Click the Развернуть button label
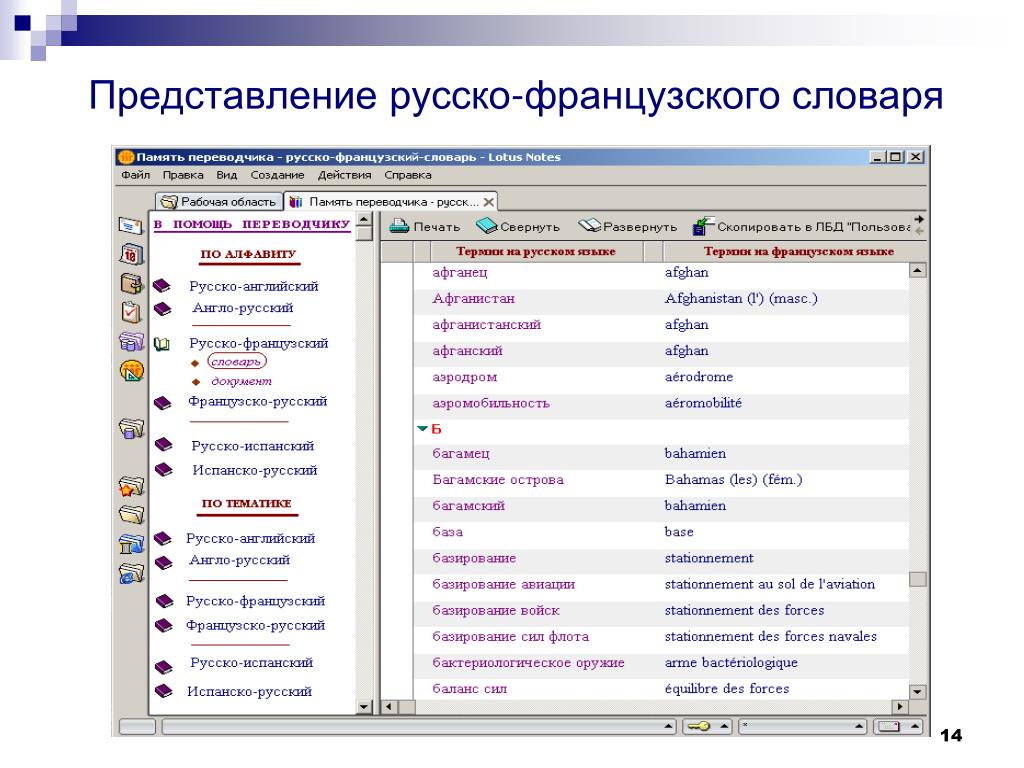Image resolution: width=1024 pixels, height=768 pixels. (x=640, y=227)
